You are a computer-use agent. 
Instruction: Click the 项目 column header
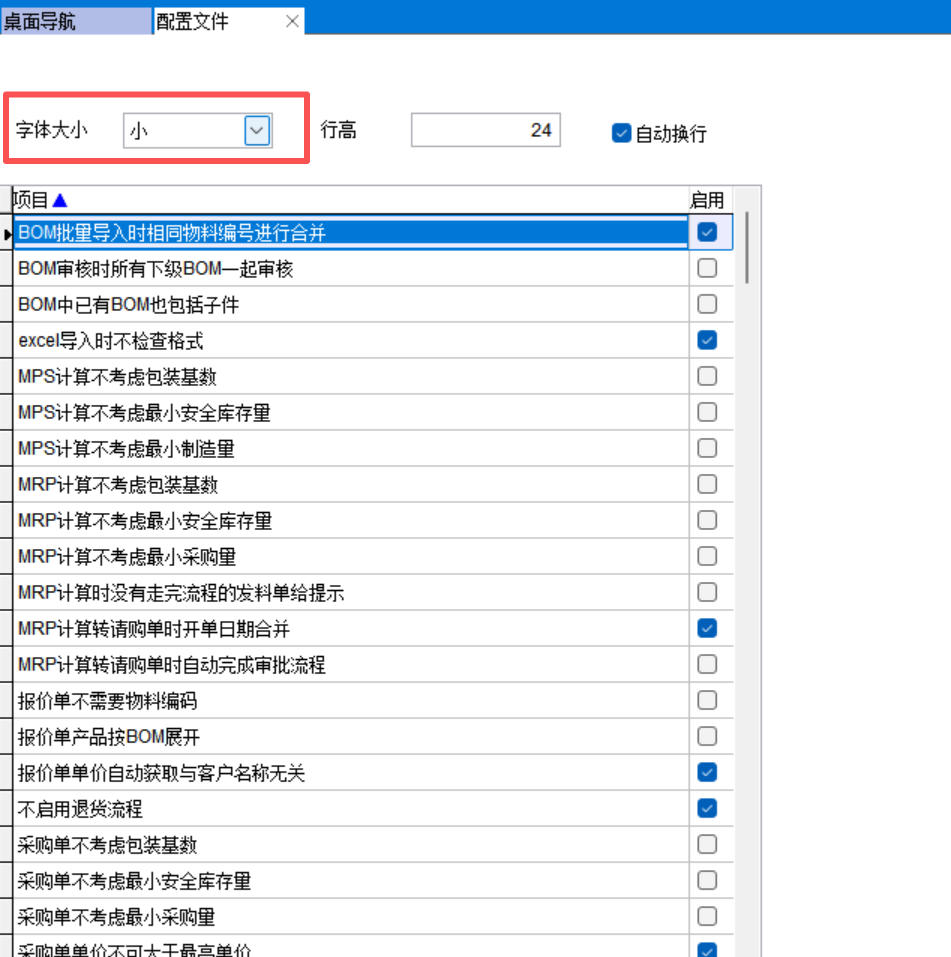point(300,200)
